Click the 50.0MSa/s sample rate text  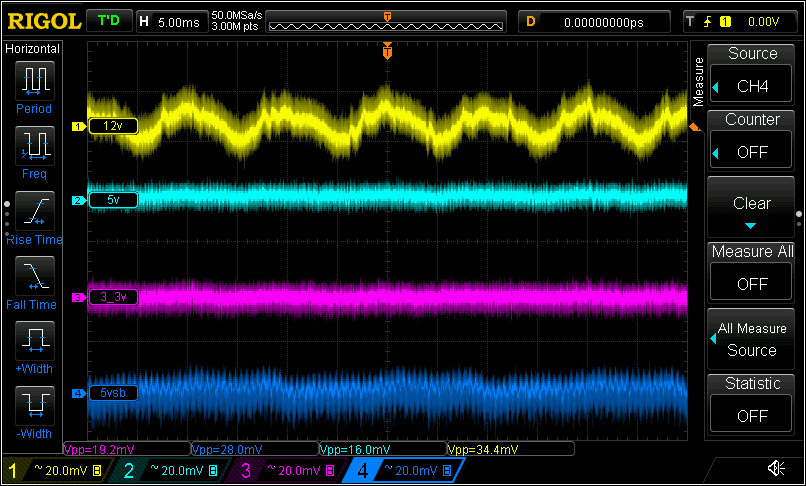pos(236,16)
